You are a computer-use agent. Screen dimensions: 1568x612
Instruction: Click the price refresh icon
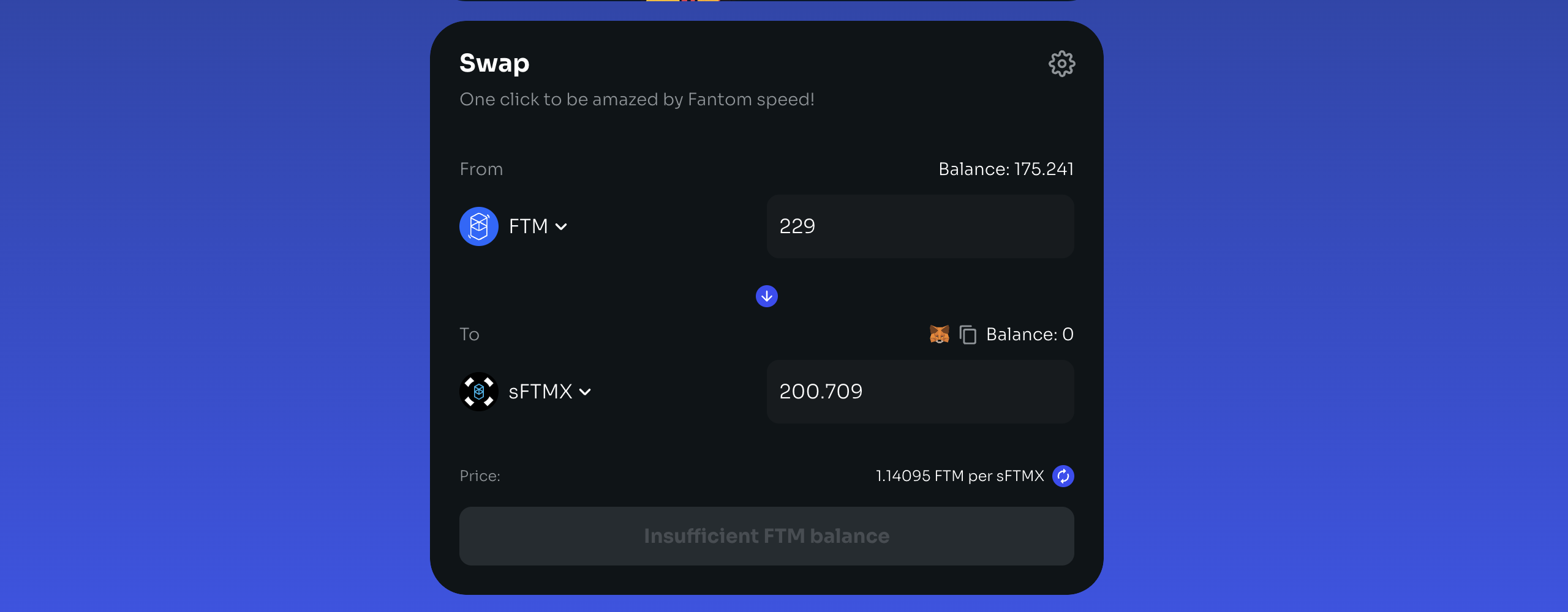click(x=1063, y=476)
